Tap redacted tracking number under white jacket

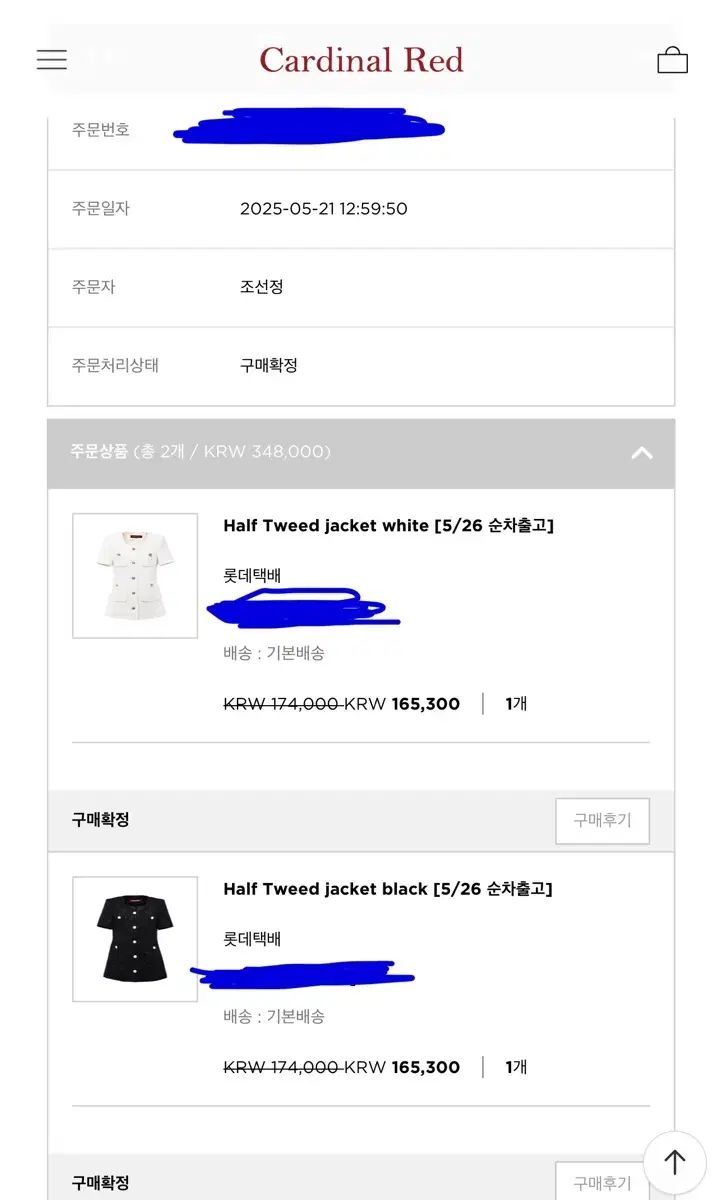300,605
